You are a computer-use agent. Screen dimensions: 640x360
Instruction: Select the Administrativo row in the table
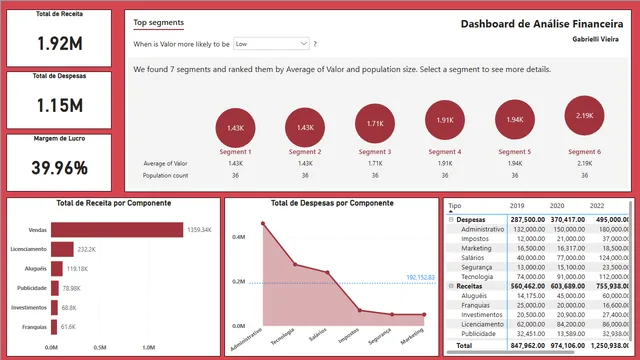tap(538, 229)
